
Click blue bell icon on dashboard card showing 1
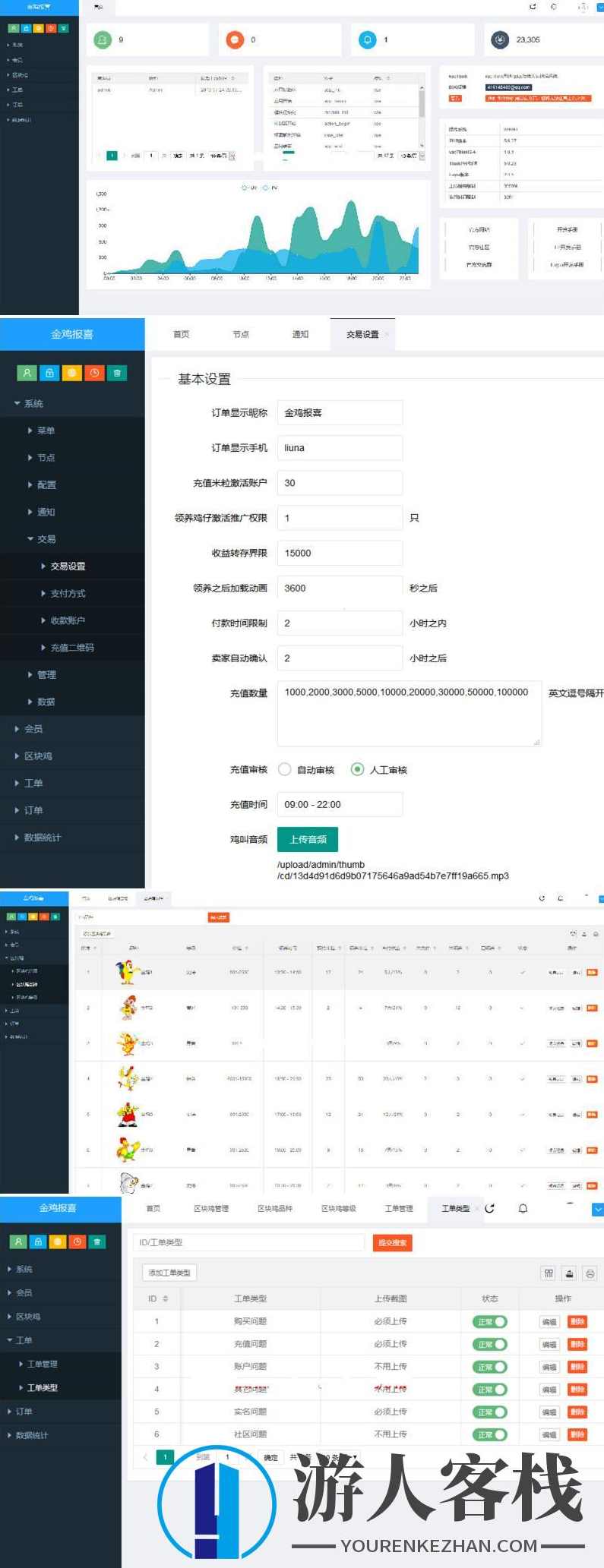tap(368, 39)
